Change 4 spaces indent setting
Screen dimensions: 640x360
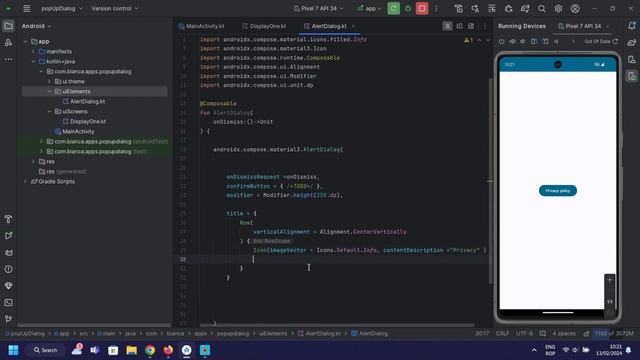[564, 333]
